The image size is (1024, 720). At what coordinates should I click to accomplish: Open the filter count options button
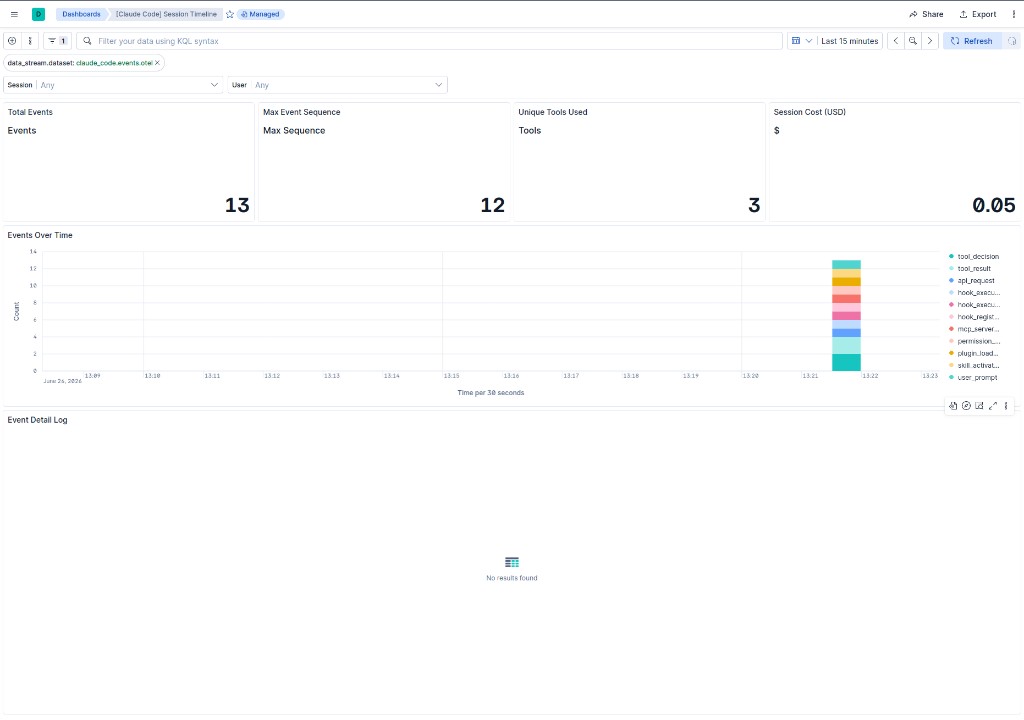pyautogui.click(x=57, y=41)
